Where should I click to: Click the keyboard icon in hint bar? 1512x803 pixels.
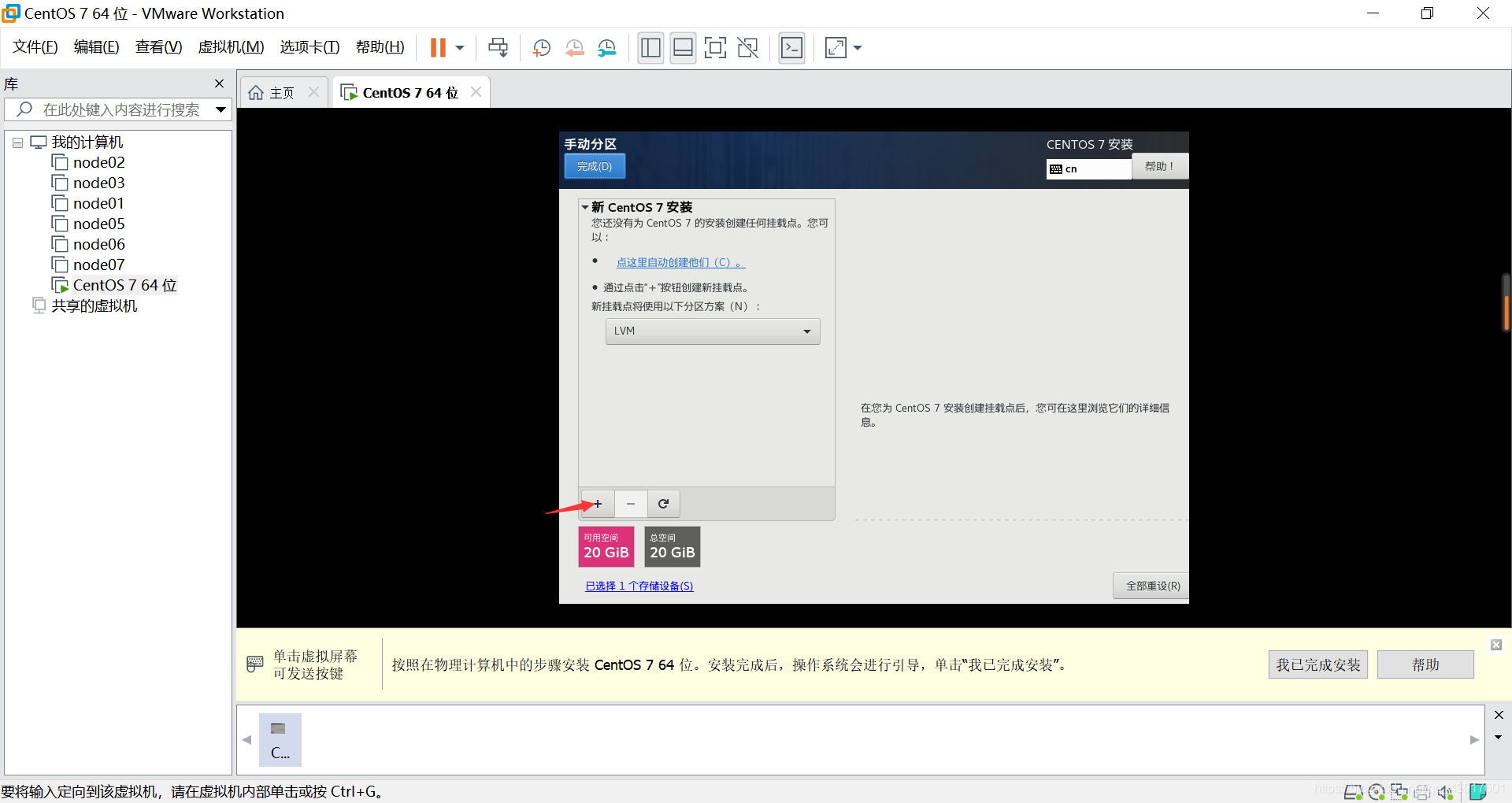pyautogui.click(x=255, y=664)
